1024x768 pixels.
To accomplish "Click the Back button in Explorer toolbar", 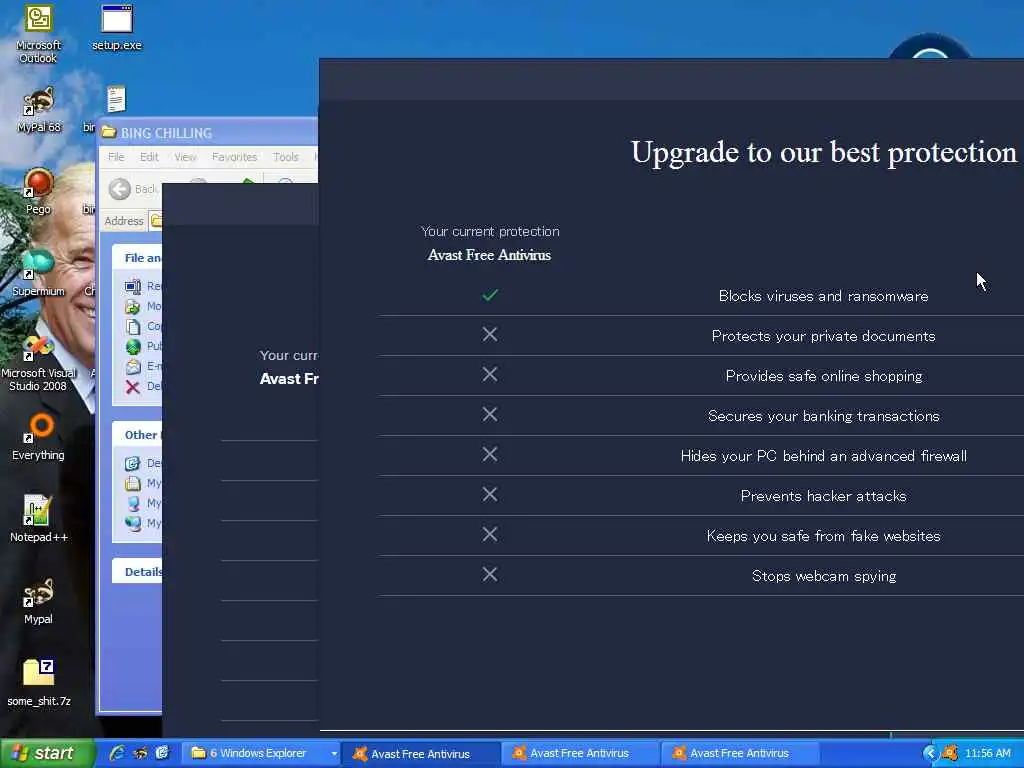I will point(133,189).
